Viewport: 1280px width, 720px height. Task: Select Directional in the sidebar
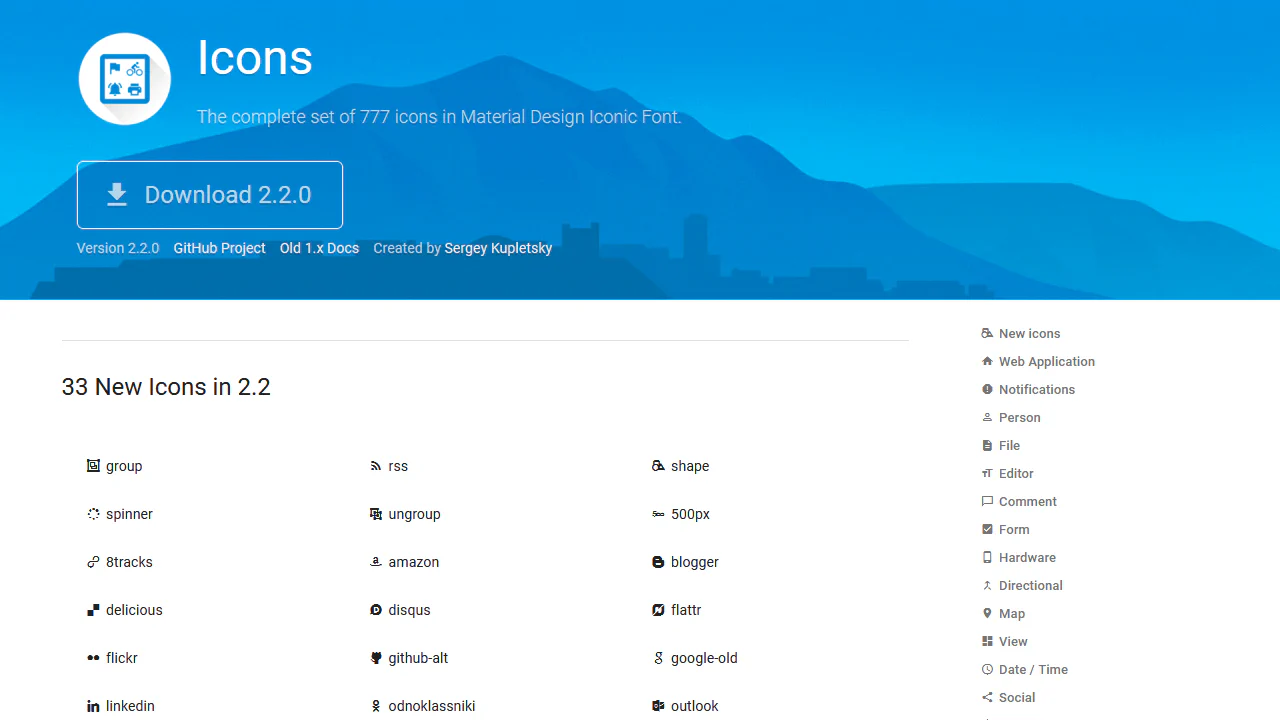(1030, 586)
